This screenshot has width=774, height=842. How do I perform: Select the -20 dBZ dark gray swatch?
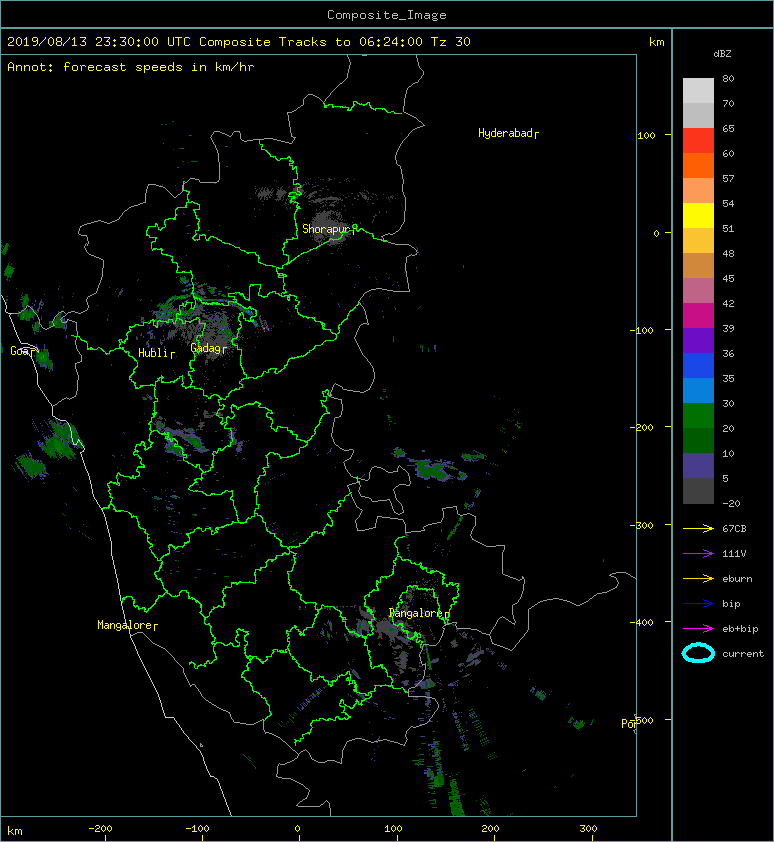click(698, 490)
